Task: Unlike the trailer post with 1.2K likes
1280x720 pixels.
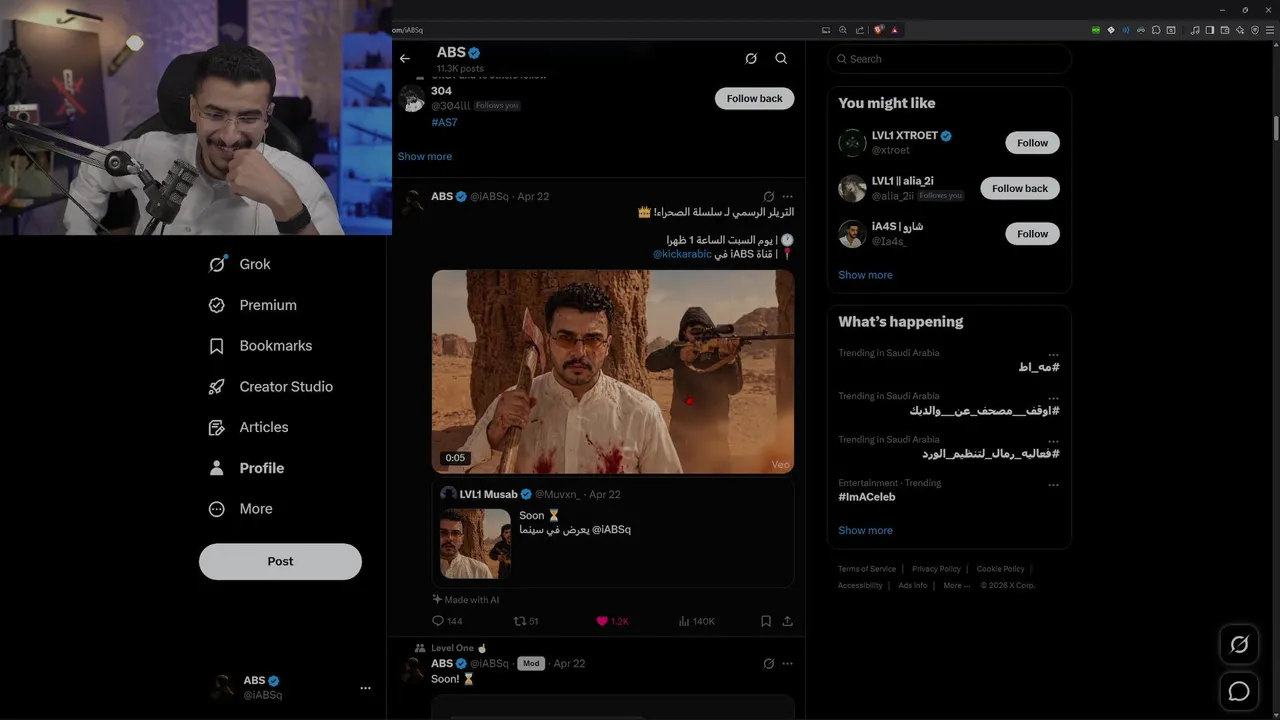Action: click(x=612, y=621)
